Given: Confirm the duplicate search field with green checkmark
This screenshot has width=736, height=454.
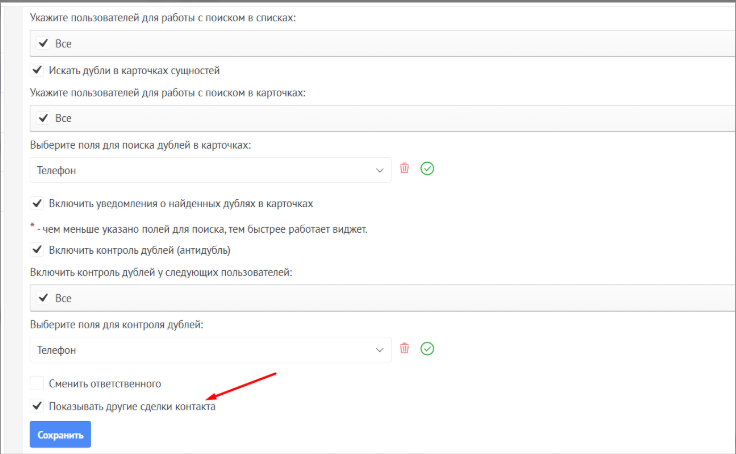Looking at the screenshot, I should click(427, 169).
